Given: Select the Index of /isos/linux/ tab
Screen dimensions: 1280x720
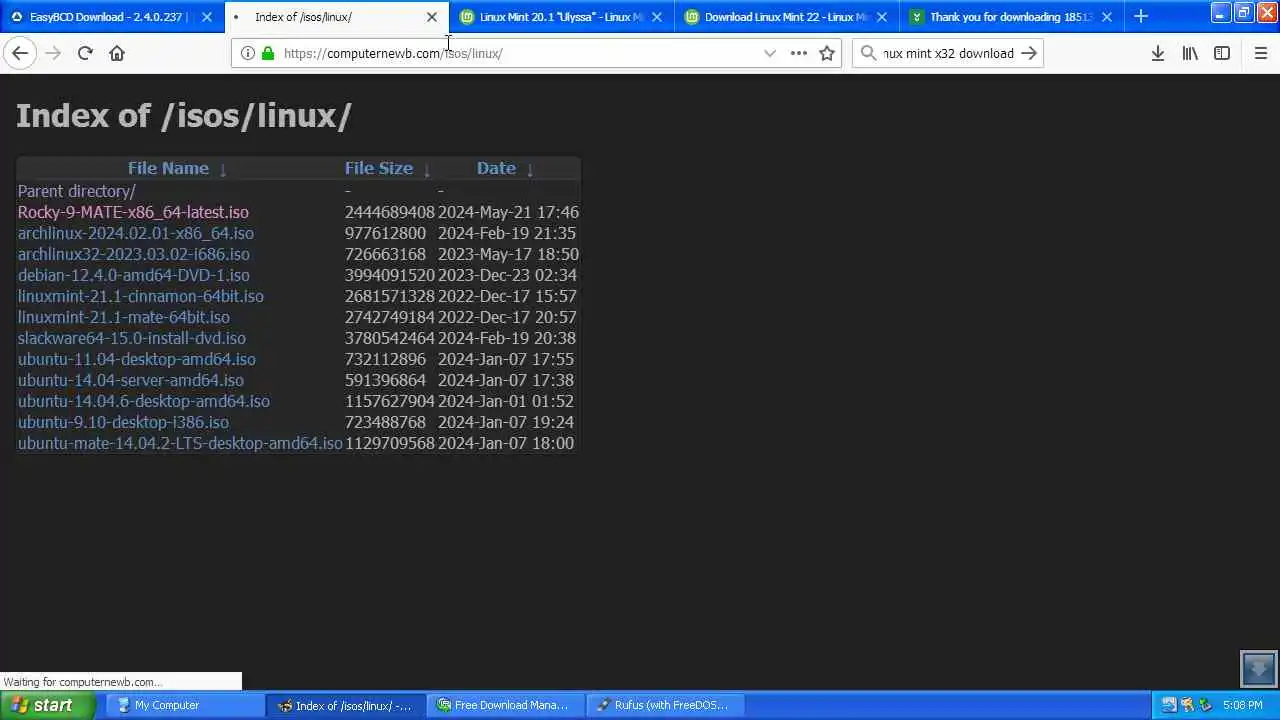Looking at the screenshot, I should point(337,17).
